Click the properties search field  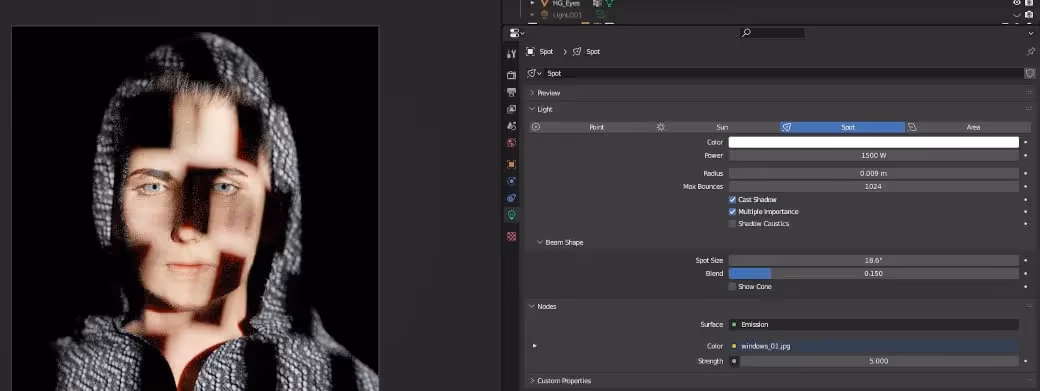772,33
